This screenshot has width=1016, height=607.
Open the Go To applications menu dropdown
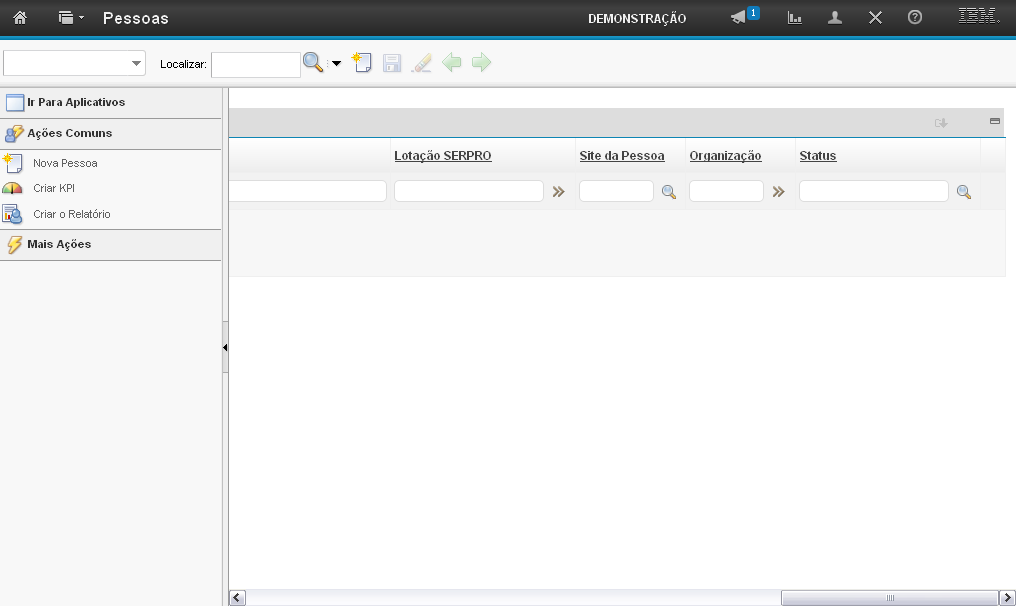pyautogui.click(x=70, y=18)
